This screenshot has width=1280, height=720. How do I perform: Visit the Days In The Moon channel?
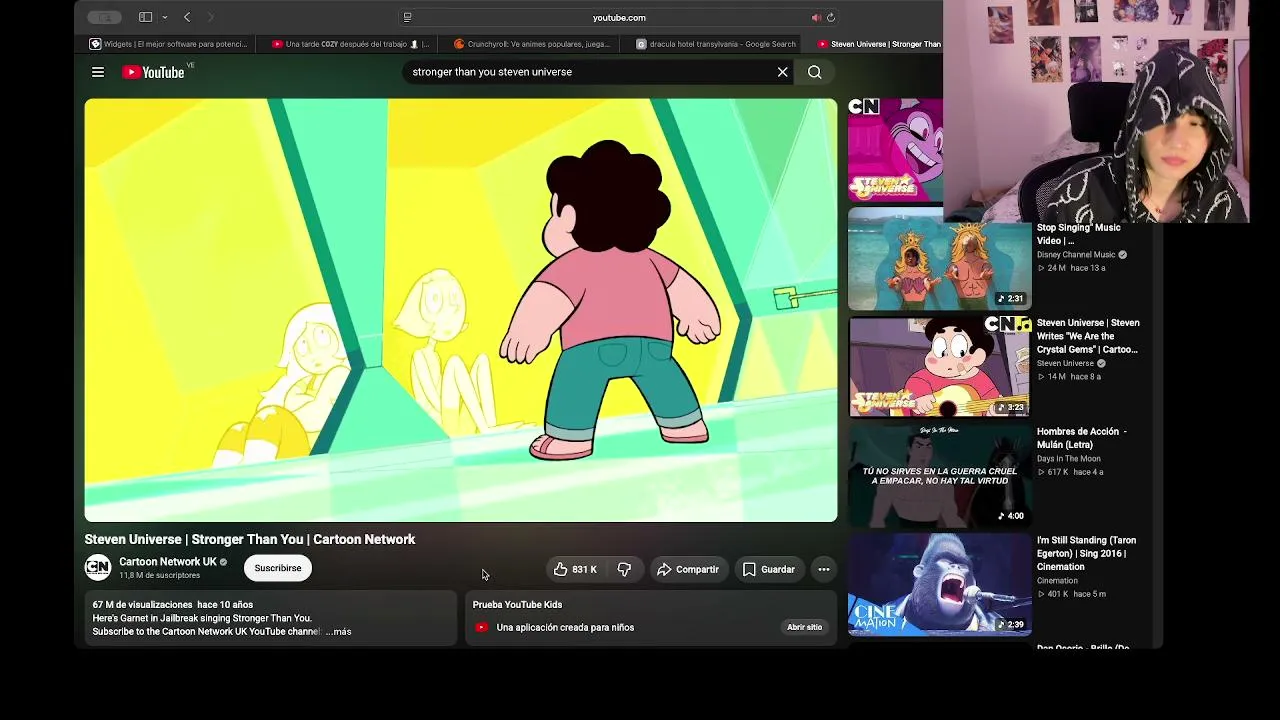point(1069,459)
